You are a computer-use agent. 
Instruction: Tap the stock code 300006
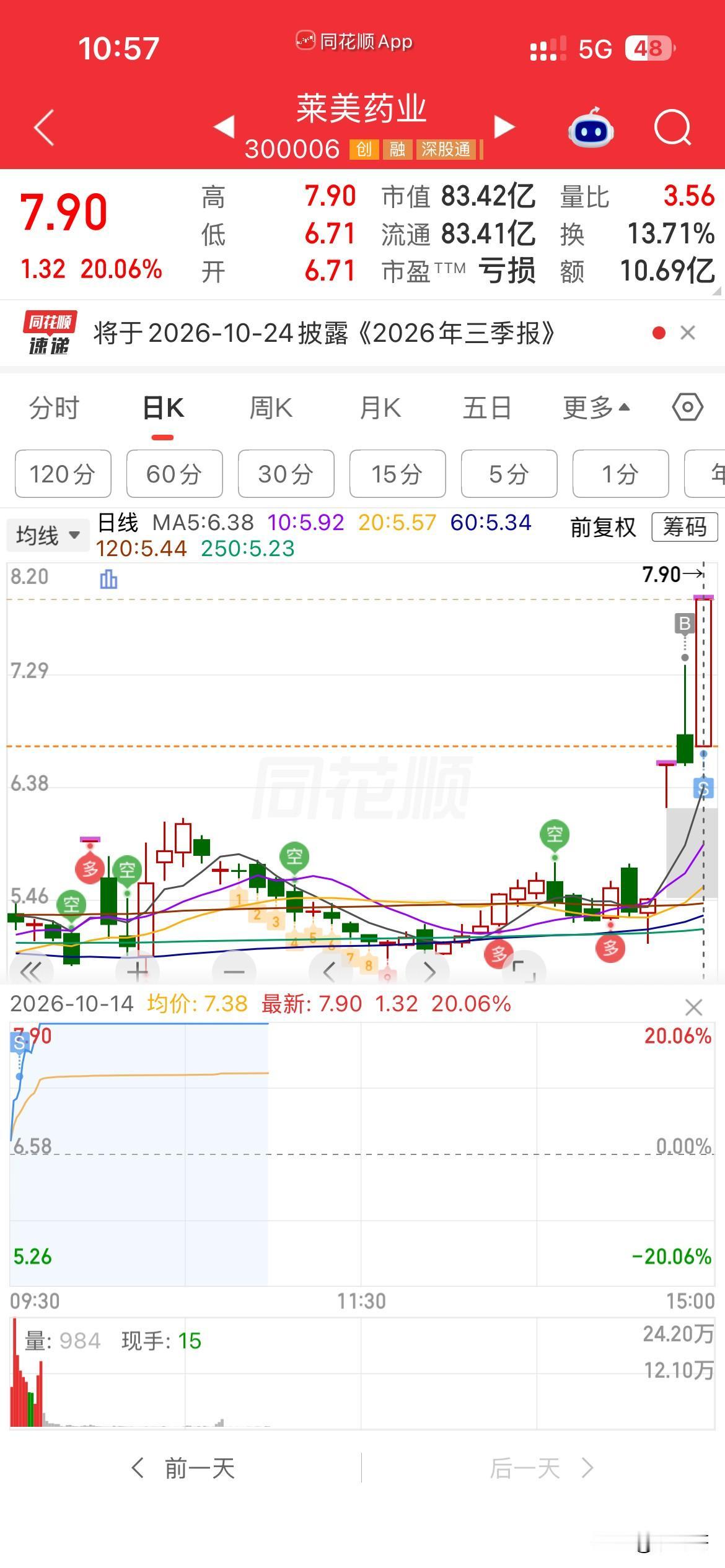click(292, 149)
